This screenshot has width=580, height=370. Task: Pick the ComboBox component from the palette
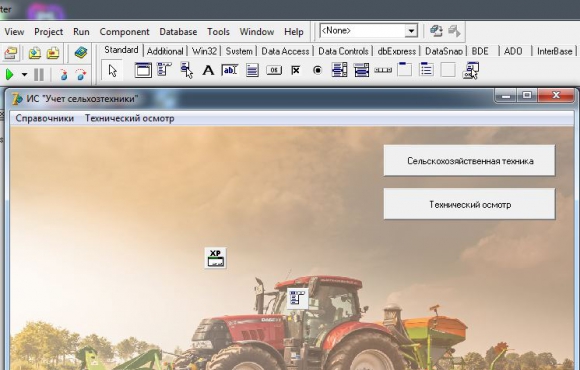pyautogui.click(x=361, y=70)
